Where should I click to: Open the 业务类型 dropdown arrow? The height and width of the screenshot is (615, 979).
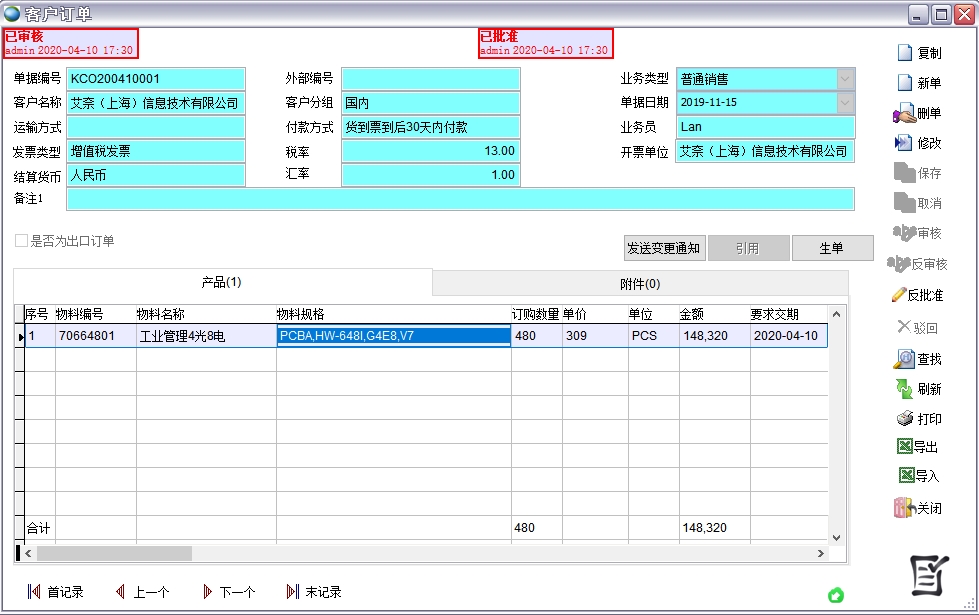point(845,79)
